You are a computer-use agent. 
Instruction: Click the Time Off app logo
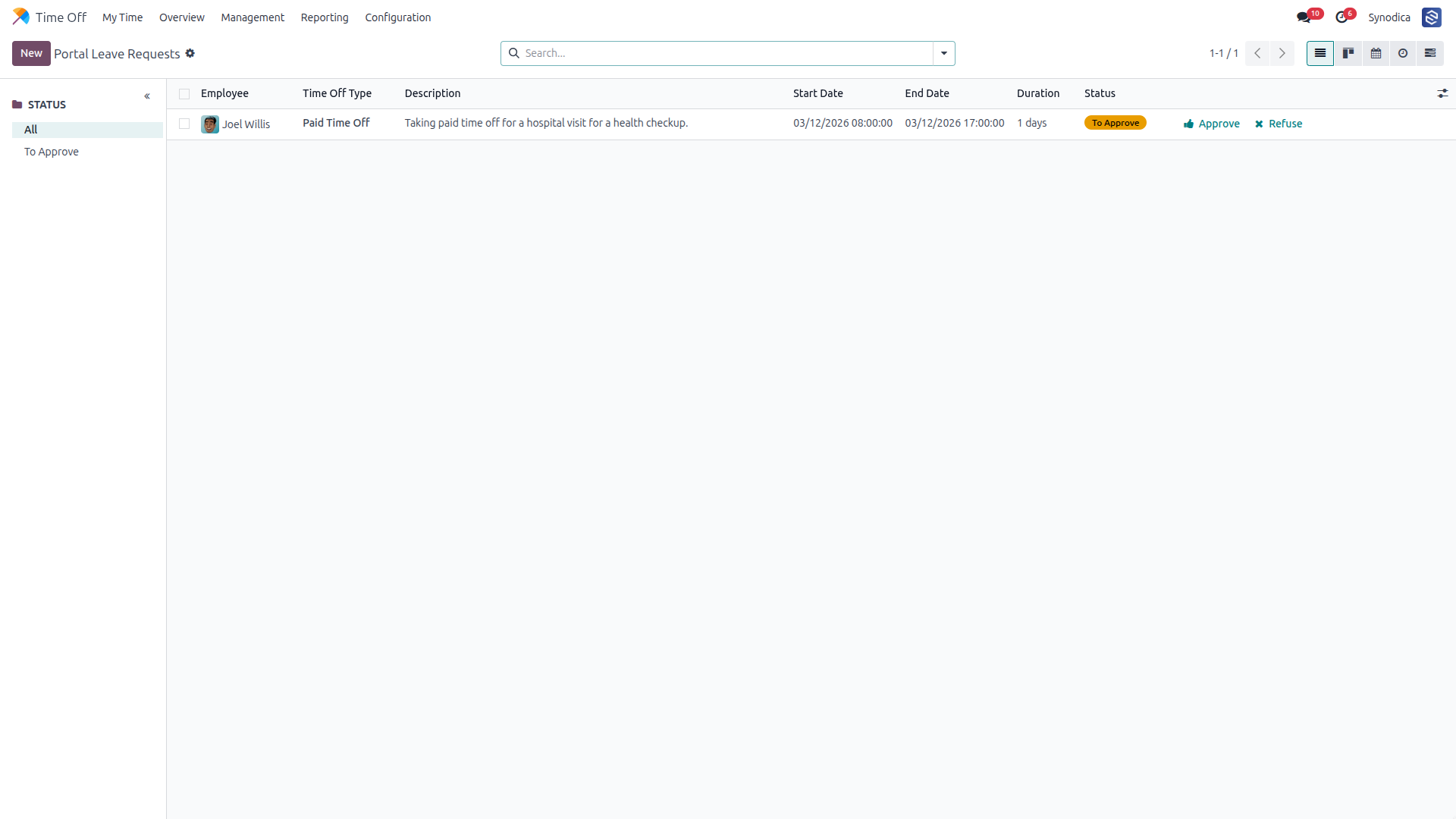(21, 17)
